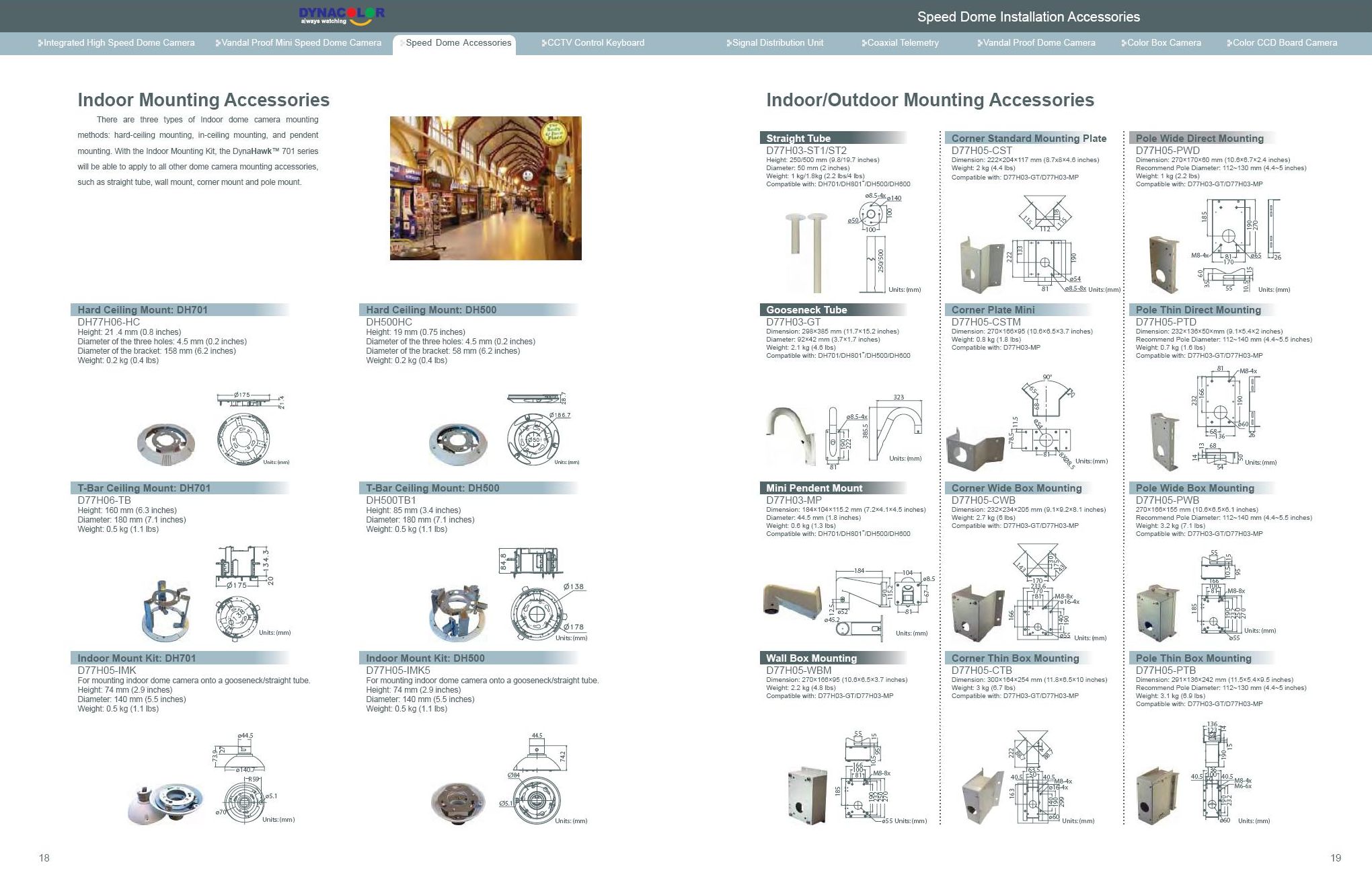This screenshot has width=1372, height=883.
Task: Click the Indoor Mounting Accessories title
Action: pyautogui.click(x=204, y=100)
